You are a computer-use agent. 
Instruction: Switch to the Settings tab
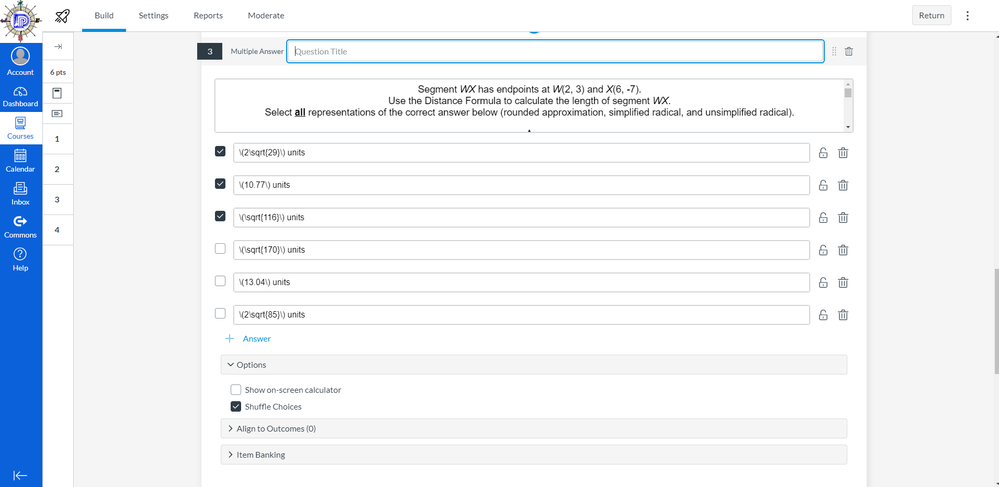pyautogui.click(x=153, y=16)
